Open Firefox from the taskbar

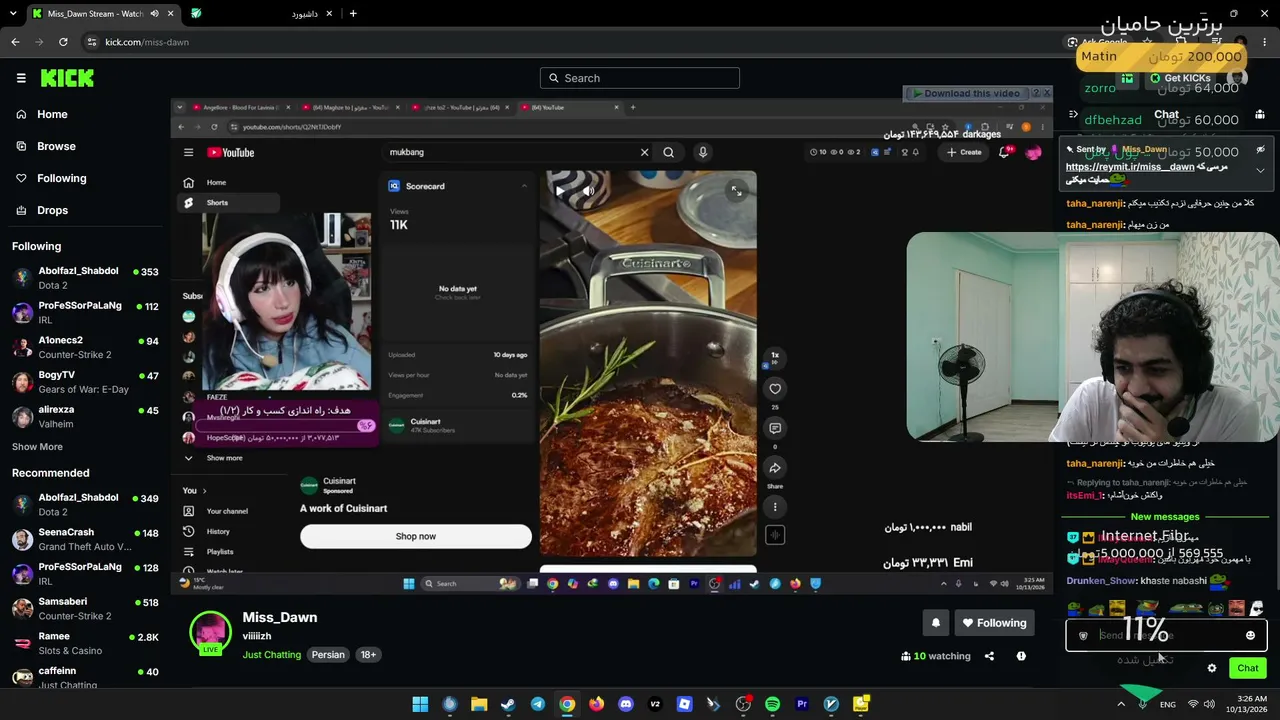tap(596, 704)
